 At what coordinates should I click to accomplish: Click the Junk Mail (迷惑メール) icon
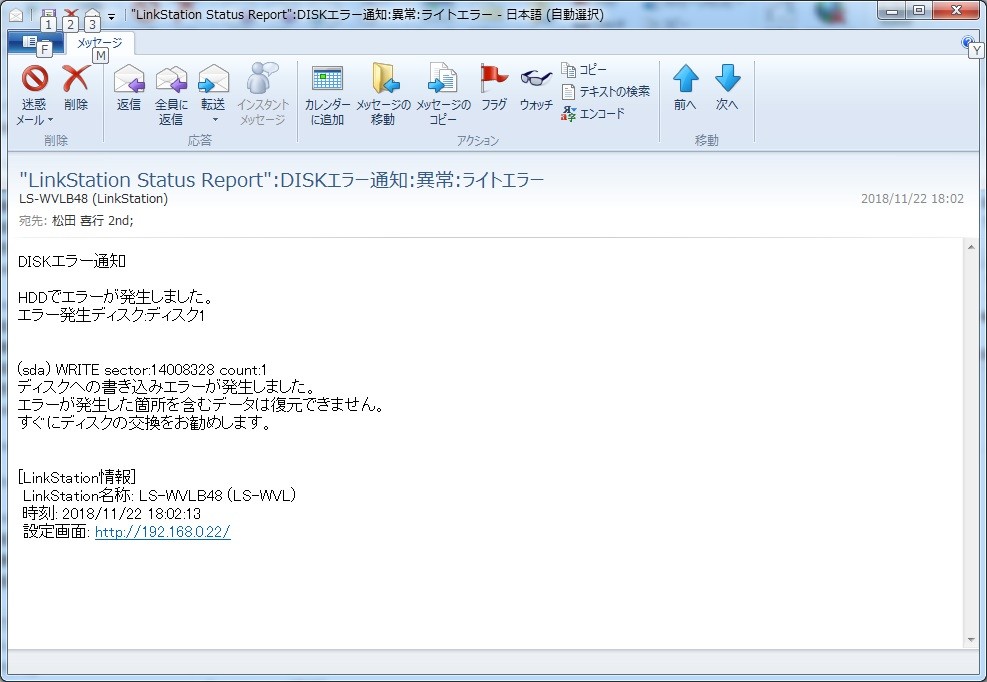click(35, 79)
